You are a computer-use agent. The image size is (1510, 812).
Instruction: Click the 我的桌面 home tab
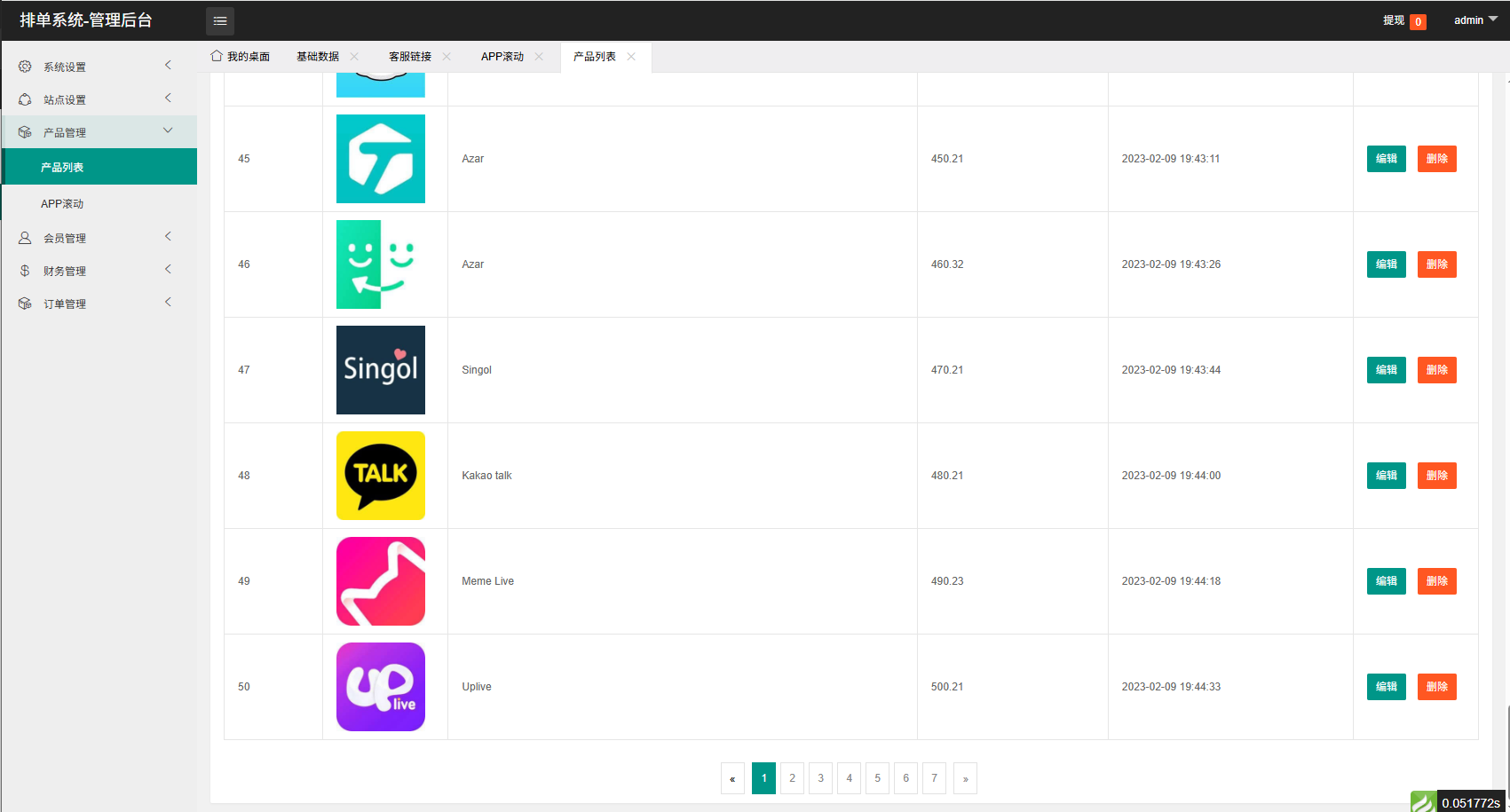click(x=241, y=57)
